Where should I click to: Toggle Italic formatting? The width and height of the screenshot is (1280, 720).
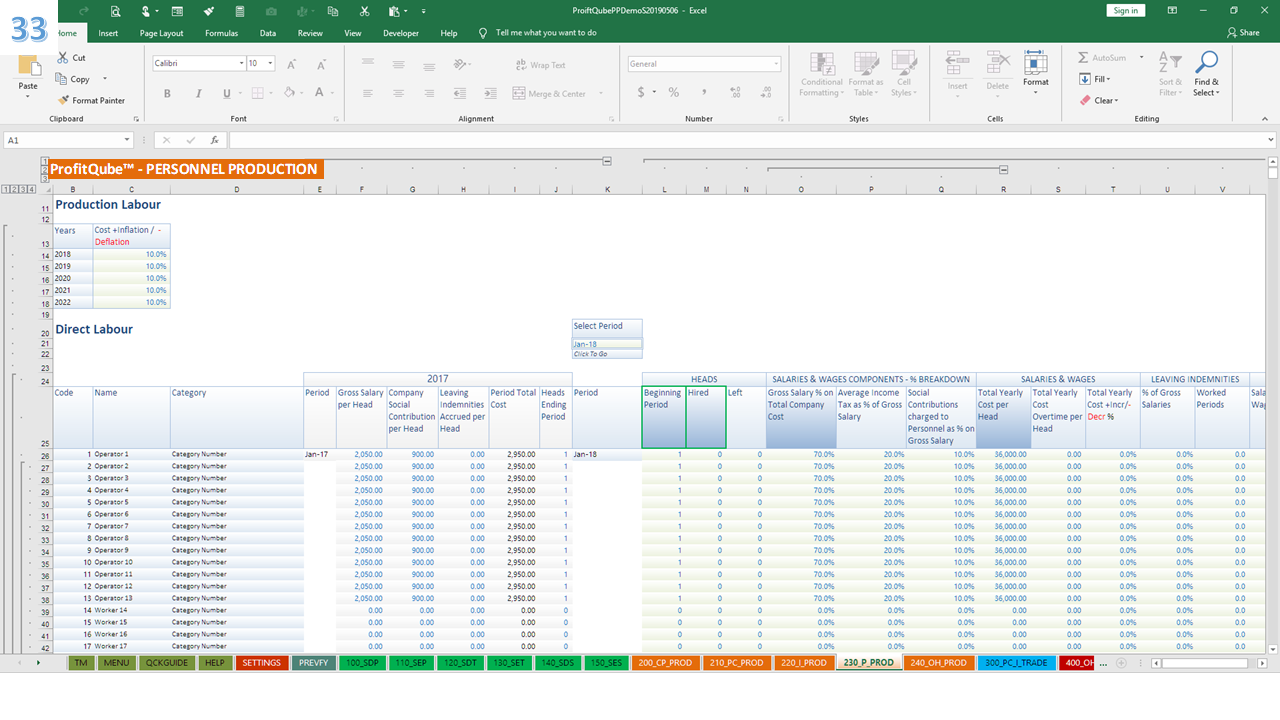pyautogui.click(x=197, y=93)
